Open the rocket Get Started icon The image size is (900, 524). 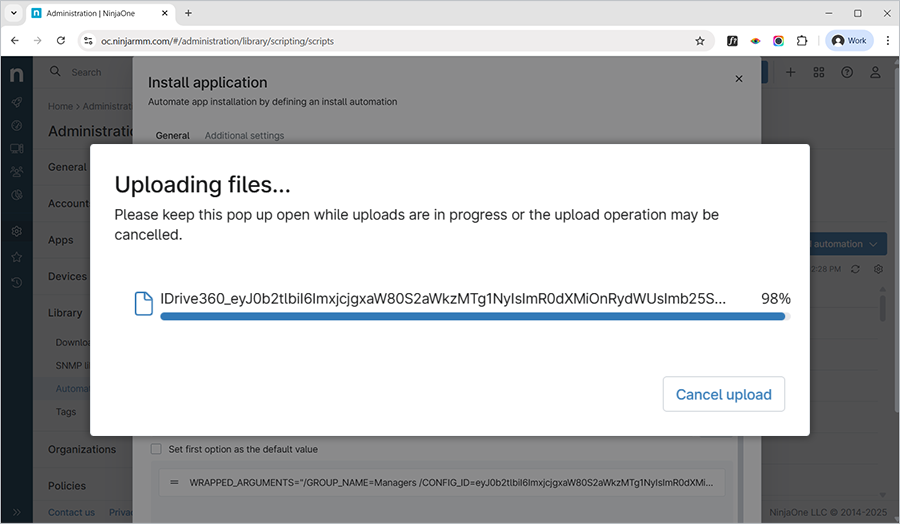[17, 102]
